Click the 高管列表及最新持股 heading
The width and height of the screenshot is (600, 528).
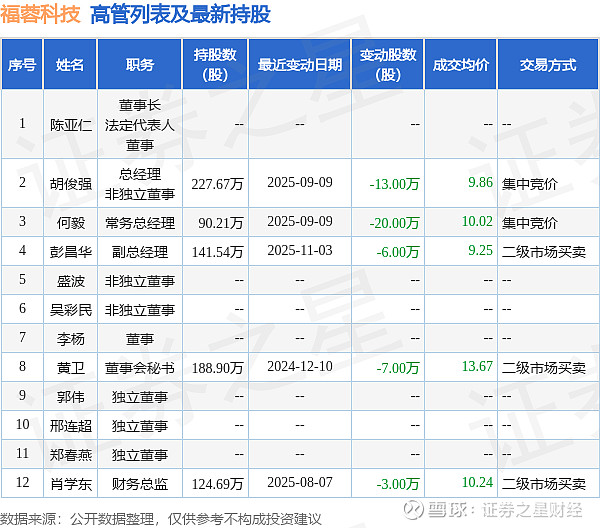[x=180, y=15]
